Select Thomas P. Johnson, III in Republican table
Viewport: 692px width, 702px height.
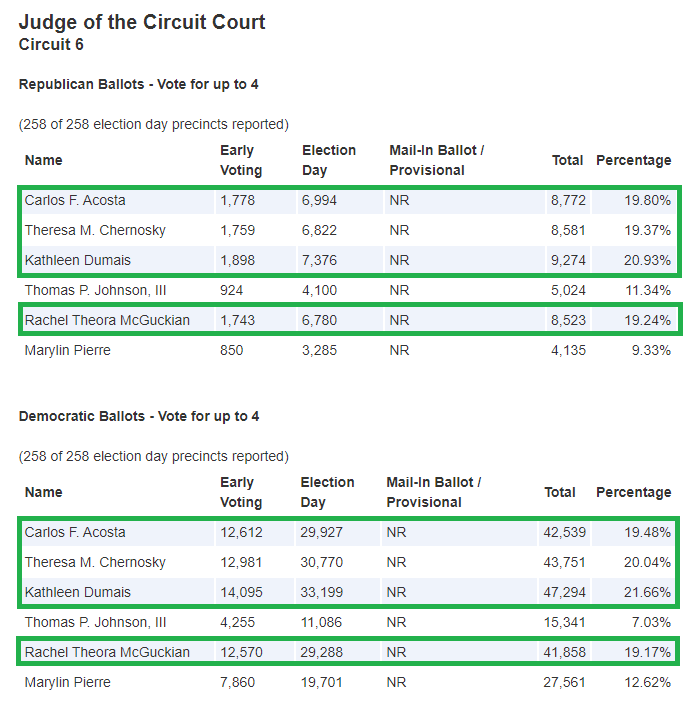tap(95, 290)
